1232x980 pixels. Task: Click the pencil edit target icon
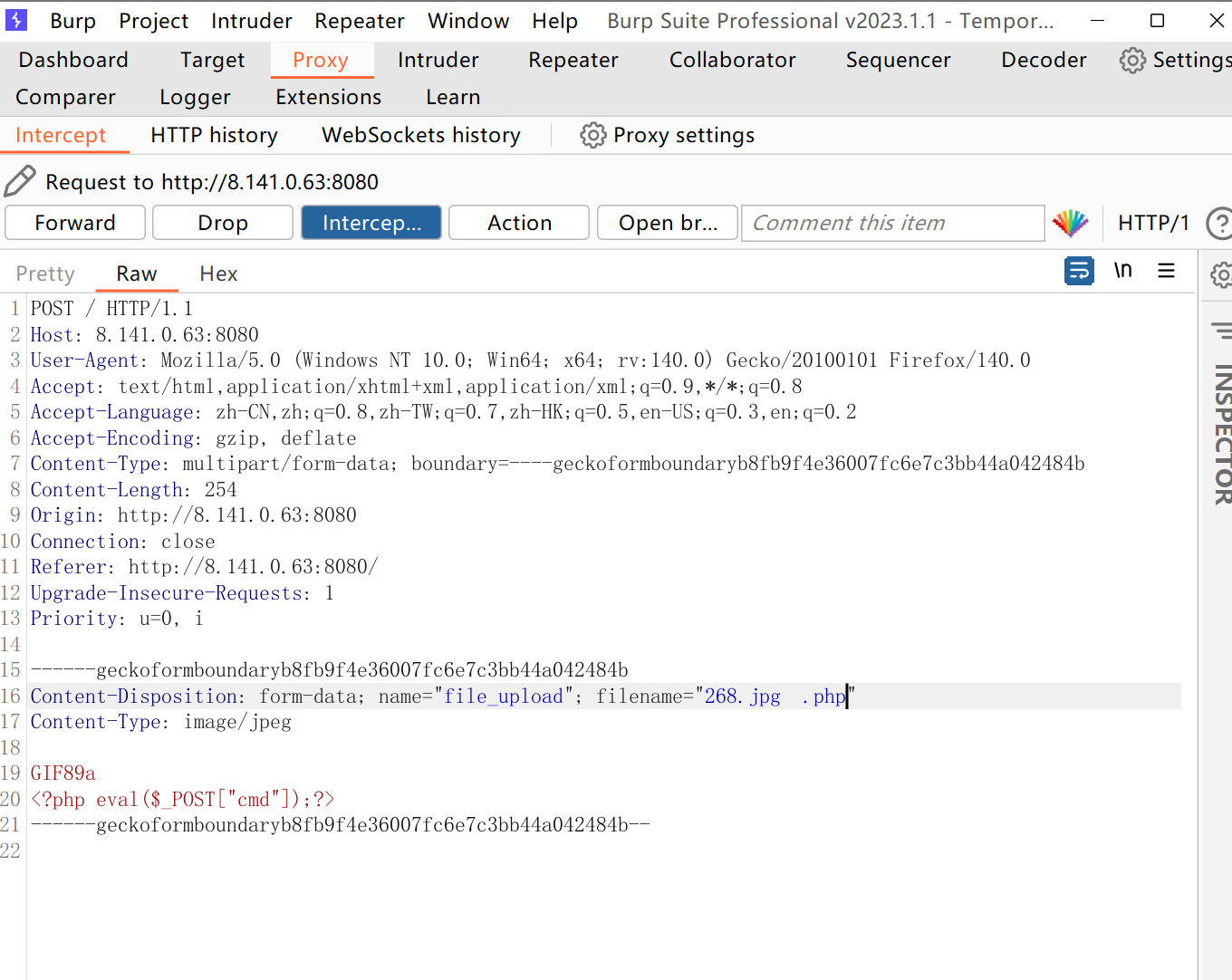click(20, 181)
